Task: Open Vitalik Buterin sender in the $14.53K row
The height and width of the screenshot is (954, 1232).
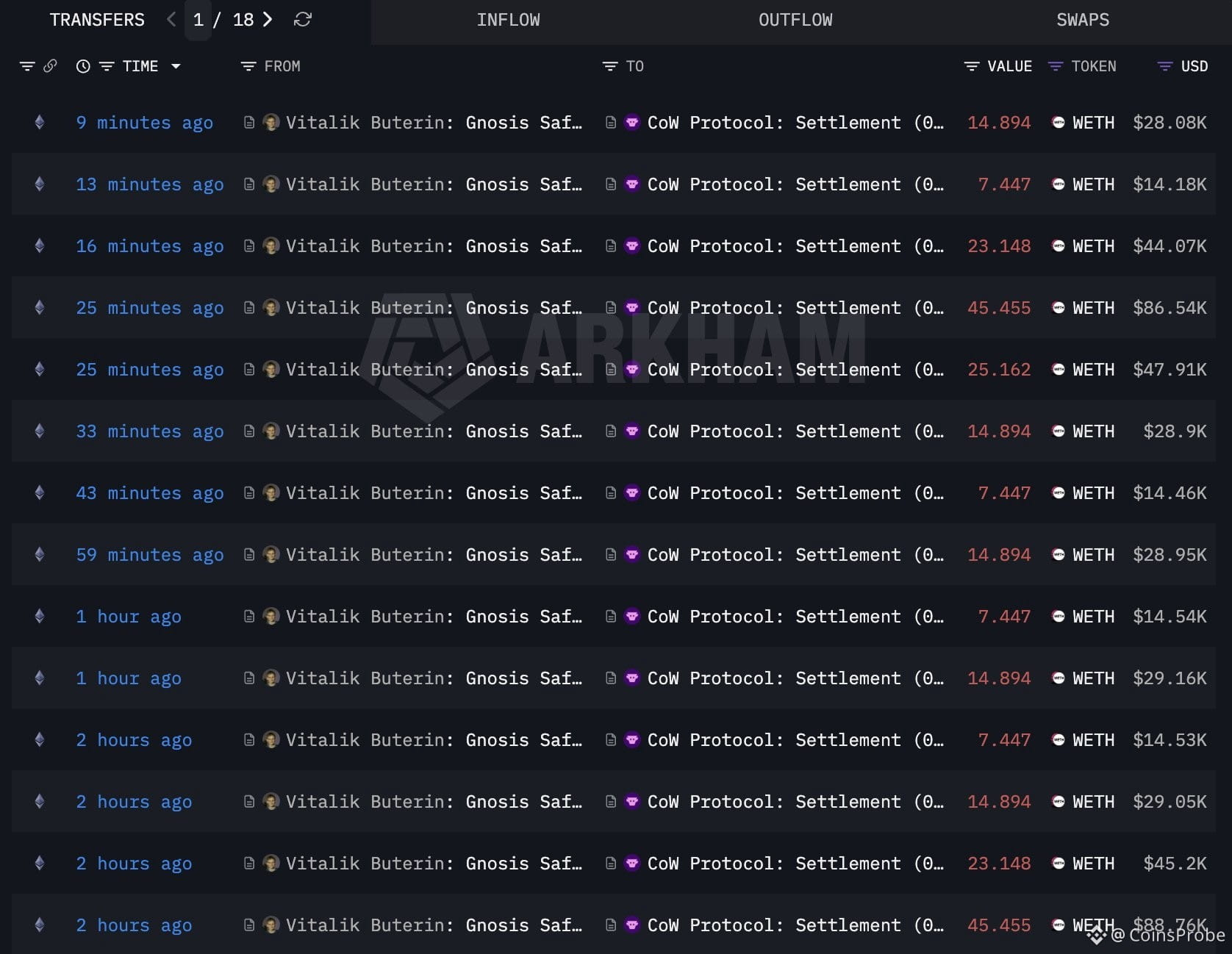Action: pos(434,740)
